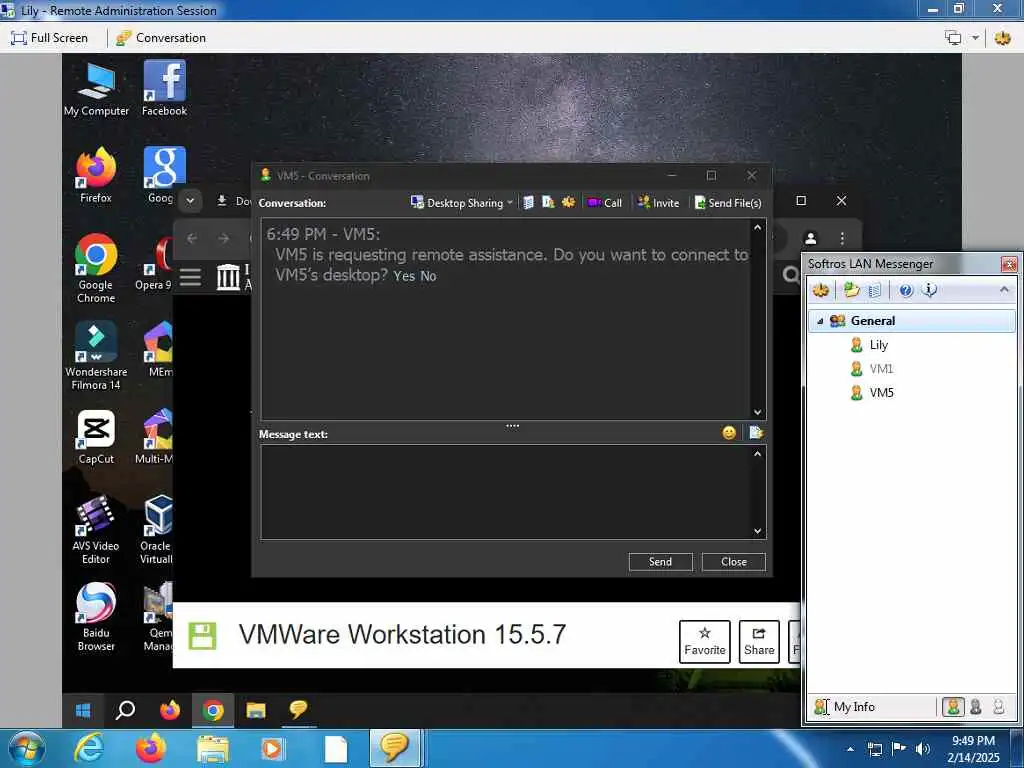Viewport: 1024px width, 768px height.
Task: Invite a user to the conversation
Action: click(x=658, y=203)
